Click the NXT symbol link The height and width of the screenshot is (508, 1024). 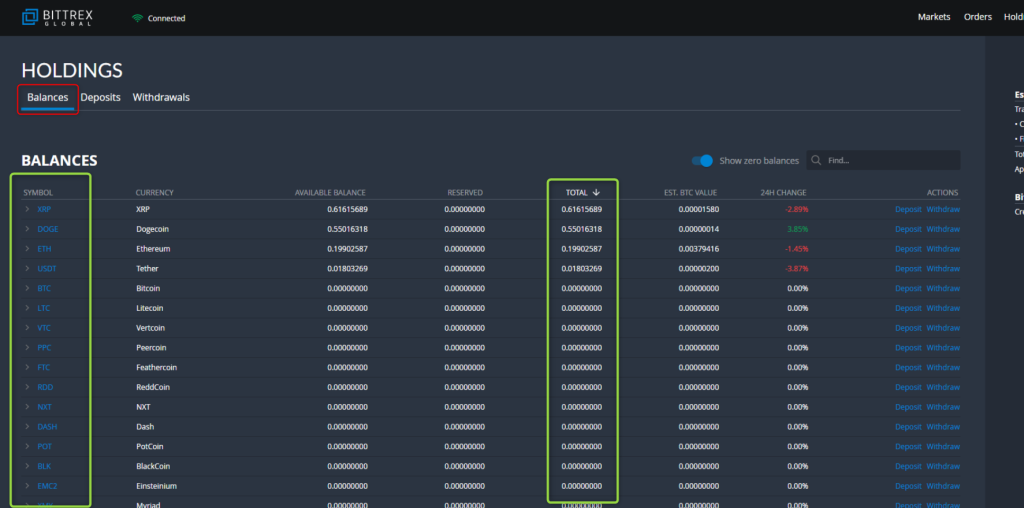44,407
